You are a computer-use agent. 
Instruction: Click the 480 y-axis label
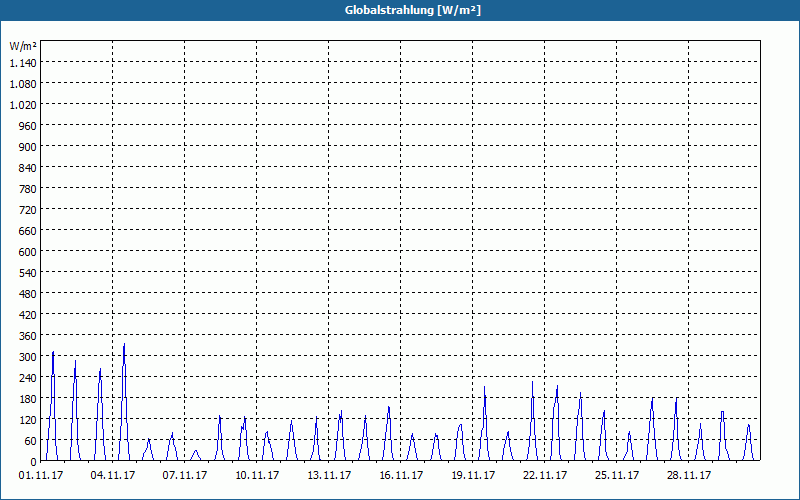(x=28, y=294)
